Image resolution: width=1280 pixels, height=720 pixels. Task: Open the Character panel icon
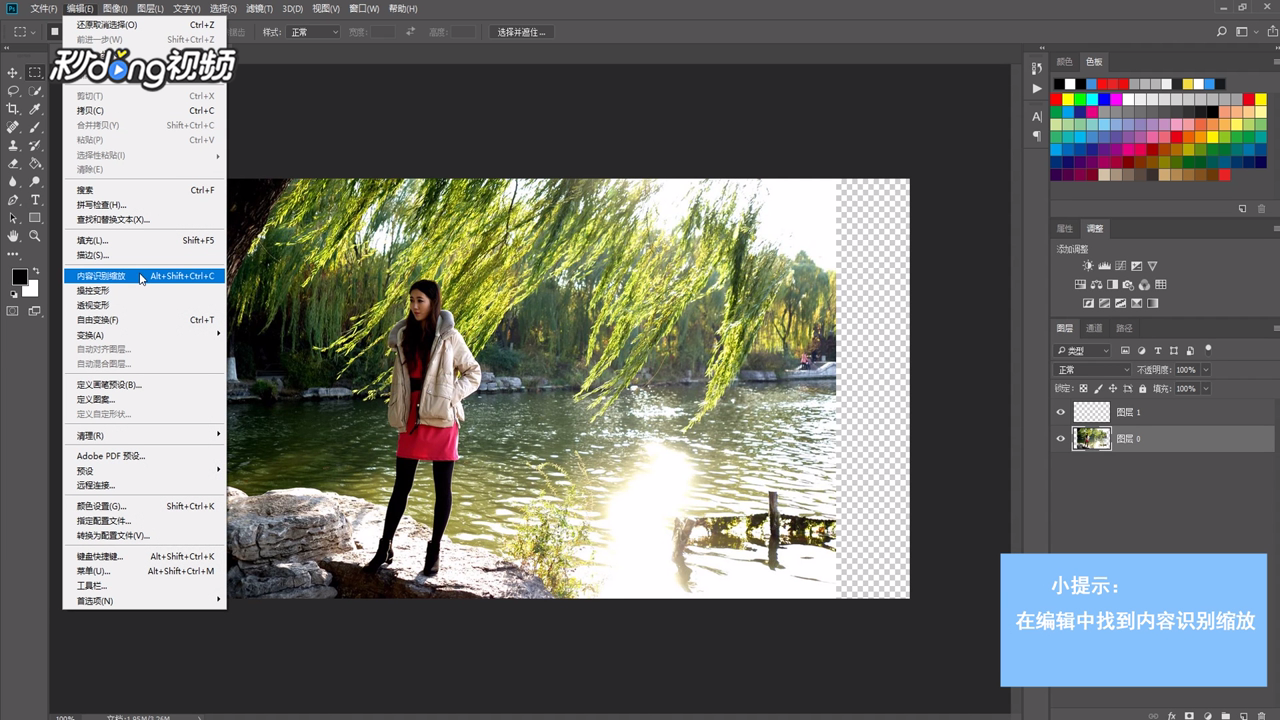(1037, 117)
